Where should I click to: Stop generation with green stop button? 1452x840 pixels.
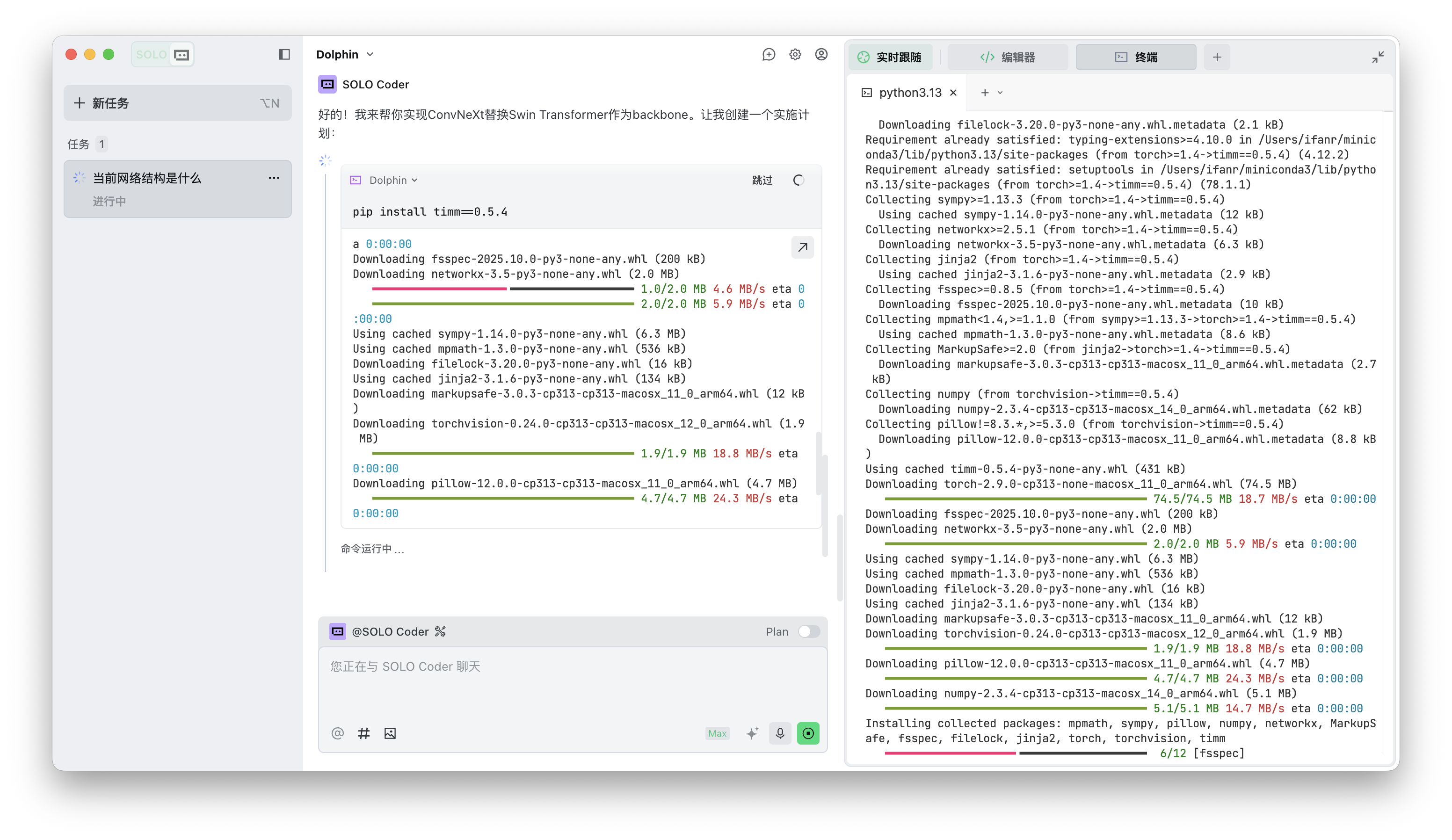[x=808, y=733]
